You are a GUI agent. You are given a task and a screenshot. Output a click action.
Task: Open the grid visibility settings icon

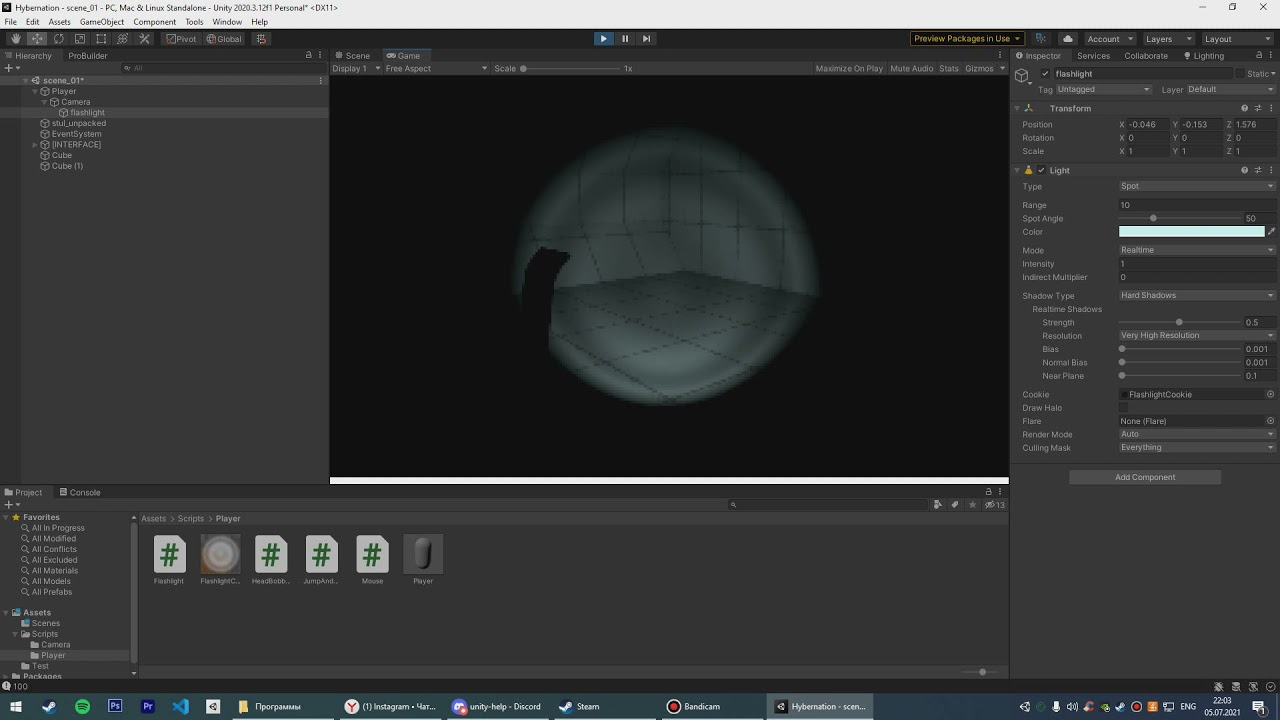coord(259,38)
